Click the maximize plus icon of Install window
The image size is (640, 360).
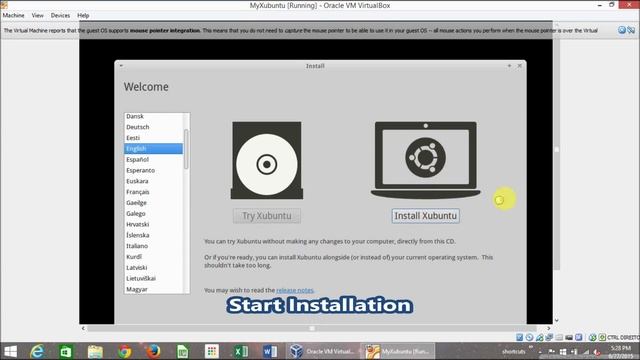point(509,66)
